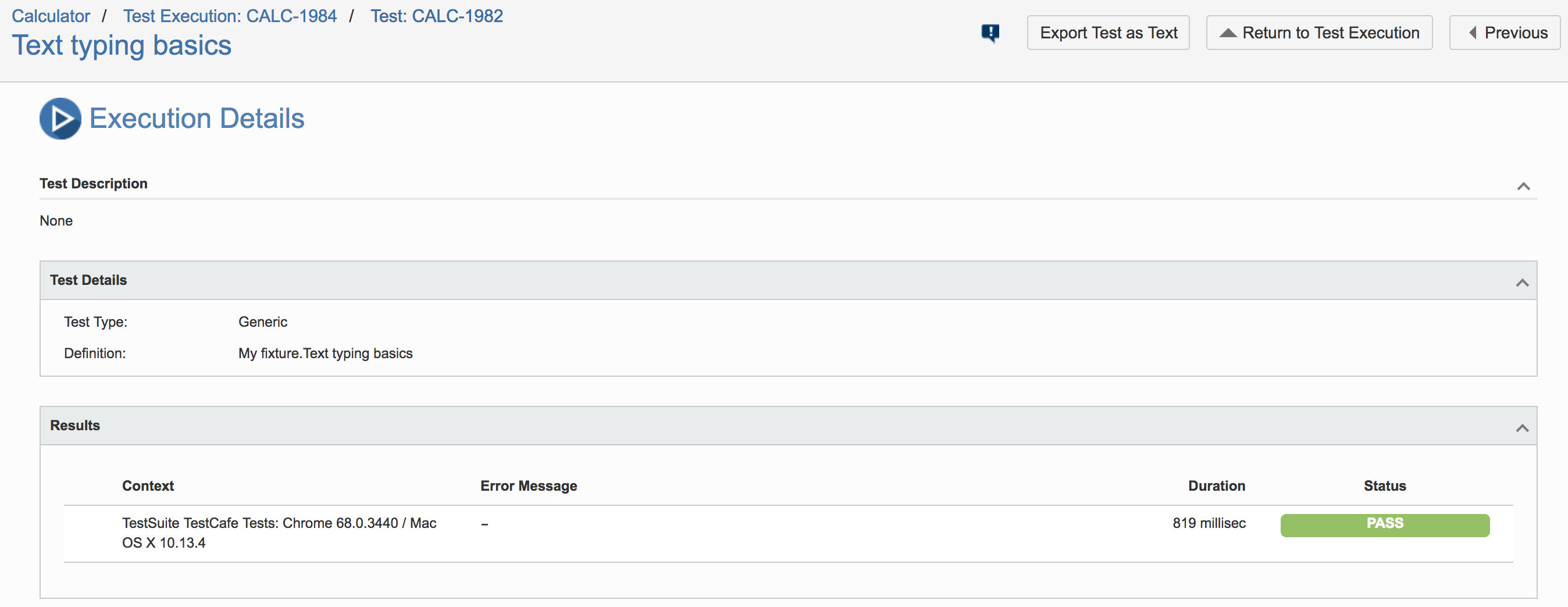Click the exclamation feedback speech-bubble icon

pyautogui.click(x=990, y=33)
